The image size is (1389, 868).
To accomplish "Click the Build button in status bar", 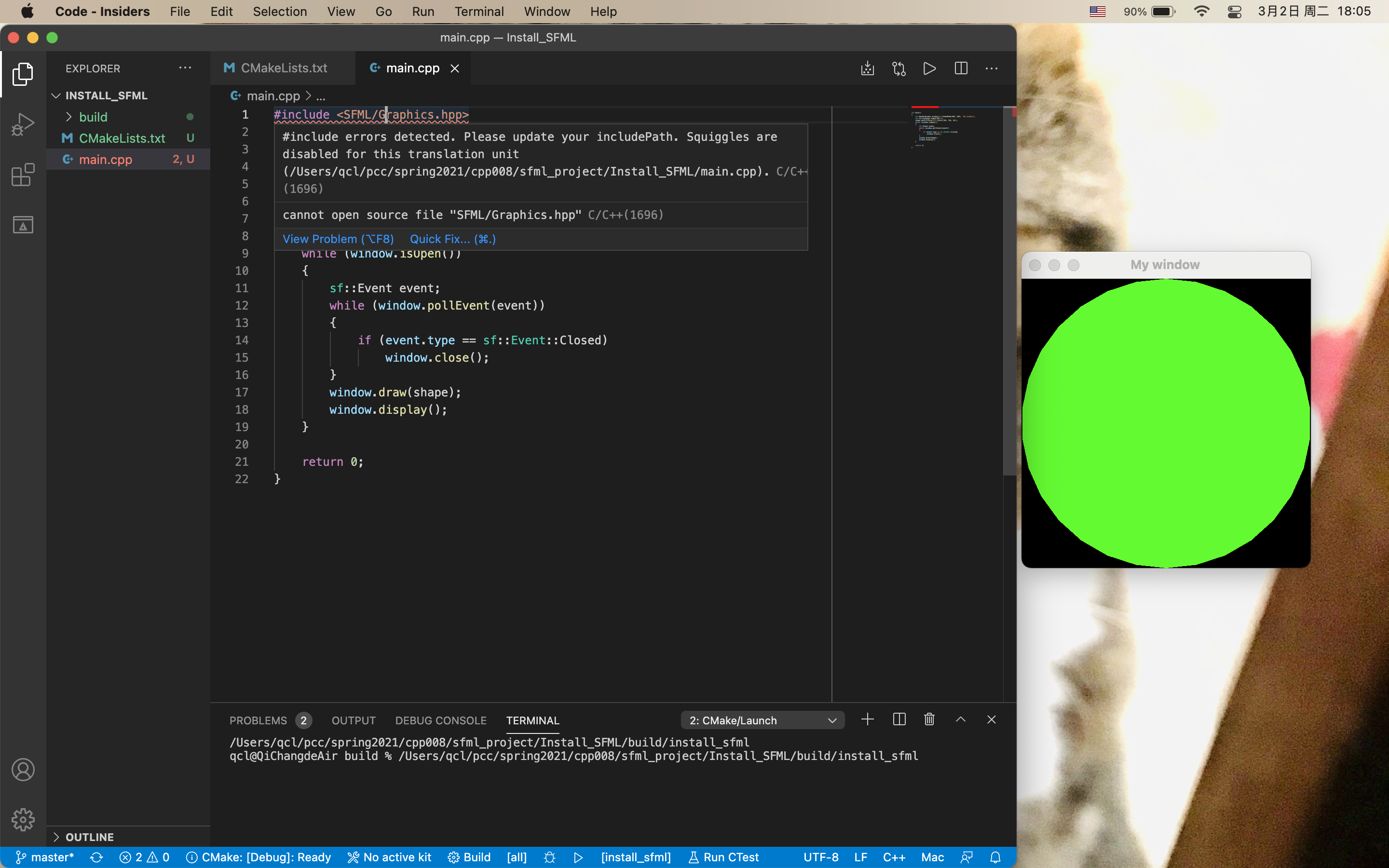I will click(x=469, y=857).
